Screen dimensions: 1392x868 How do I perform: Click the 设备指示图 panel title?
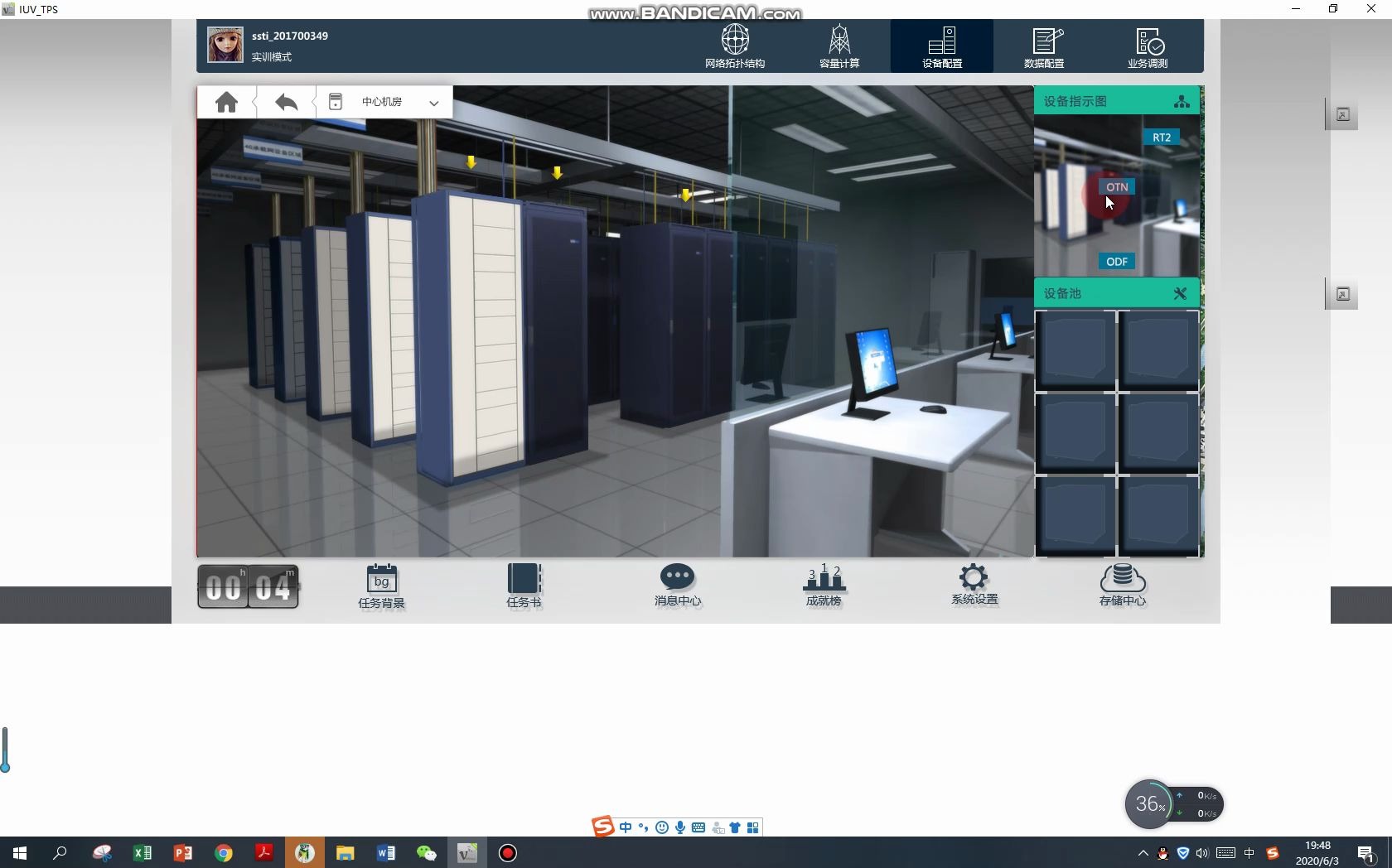(x=1075, y=101)
